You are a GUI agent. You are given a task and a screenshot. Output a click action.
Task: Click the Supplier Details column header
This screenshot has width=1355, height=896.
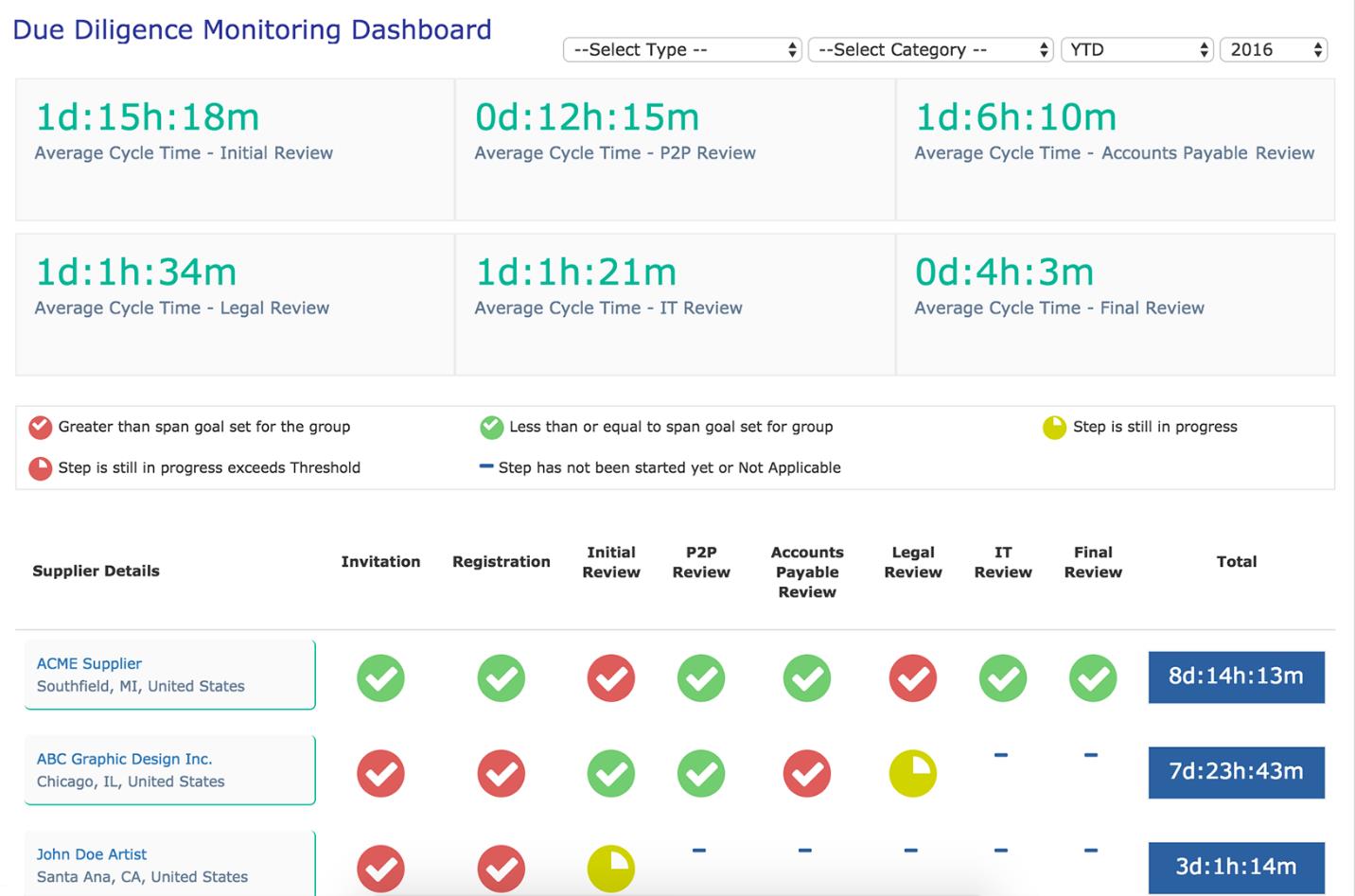click(96, 571)
